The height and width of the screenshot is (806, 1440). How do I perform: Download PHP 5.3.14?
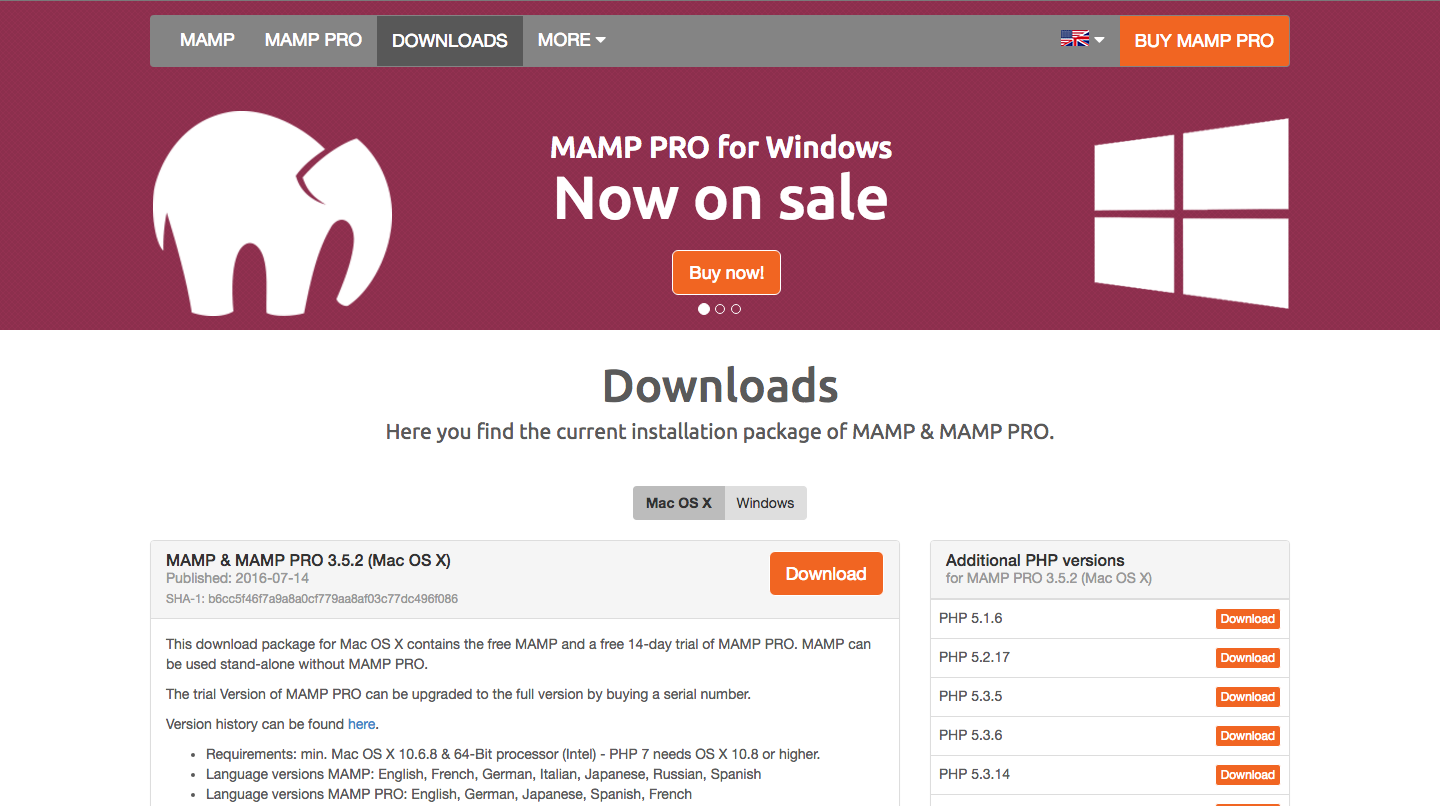(1247, 775)
